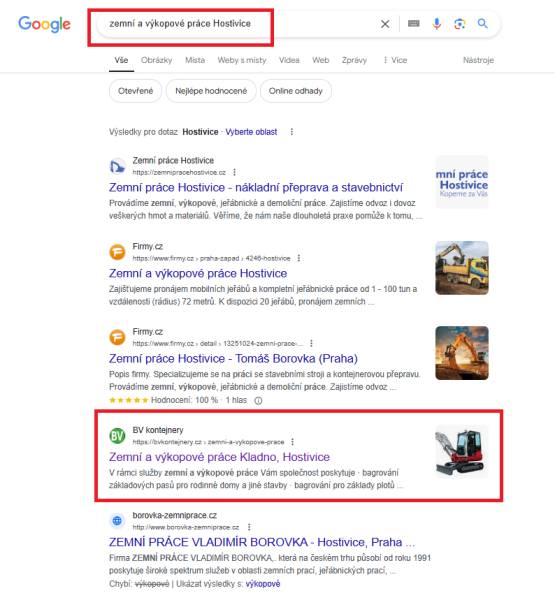Toggle the Nejlépe hodnocené filter chip

click(x=211, y=91)
